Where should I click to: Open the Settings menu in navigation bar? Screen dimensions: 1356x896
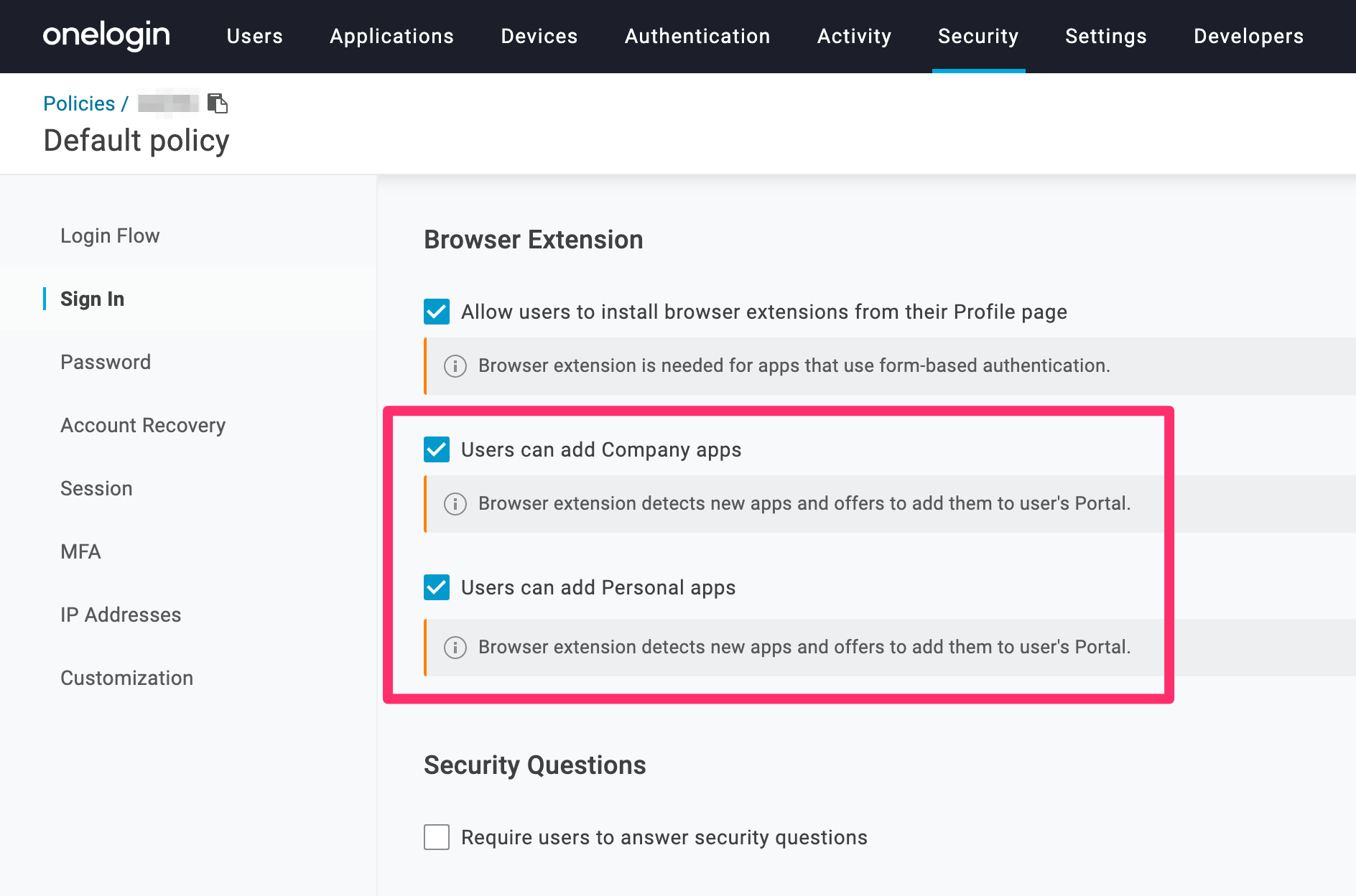point(1106,36)
